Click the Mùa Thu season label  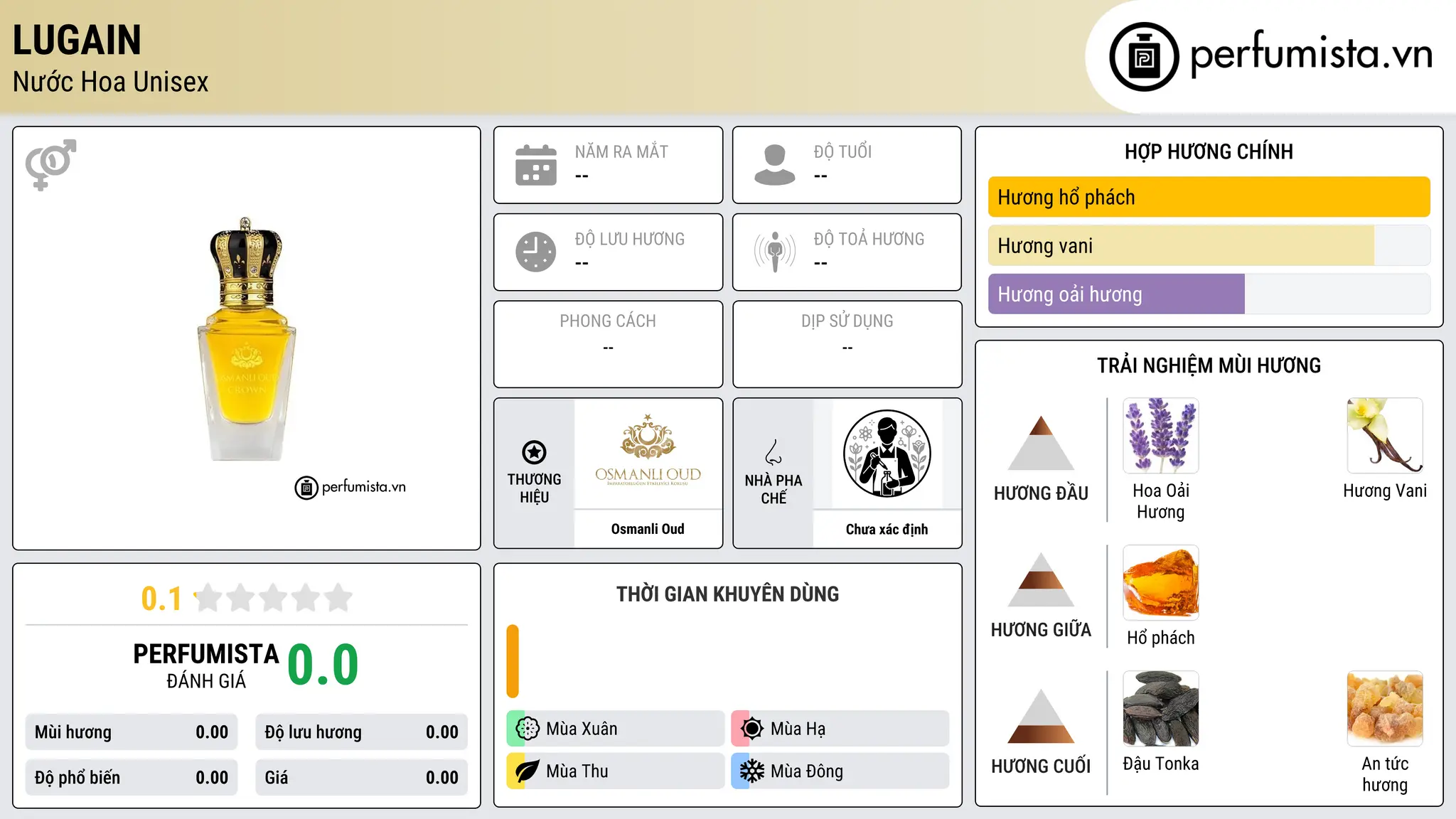pyautogui.click(x=577, y=771)
